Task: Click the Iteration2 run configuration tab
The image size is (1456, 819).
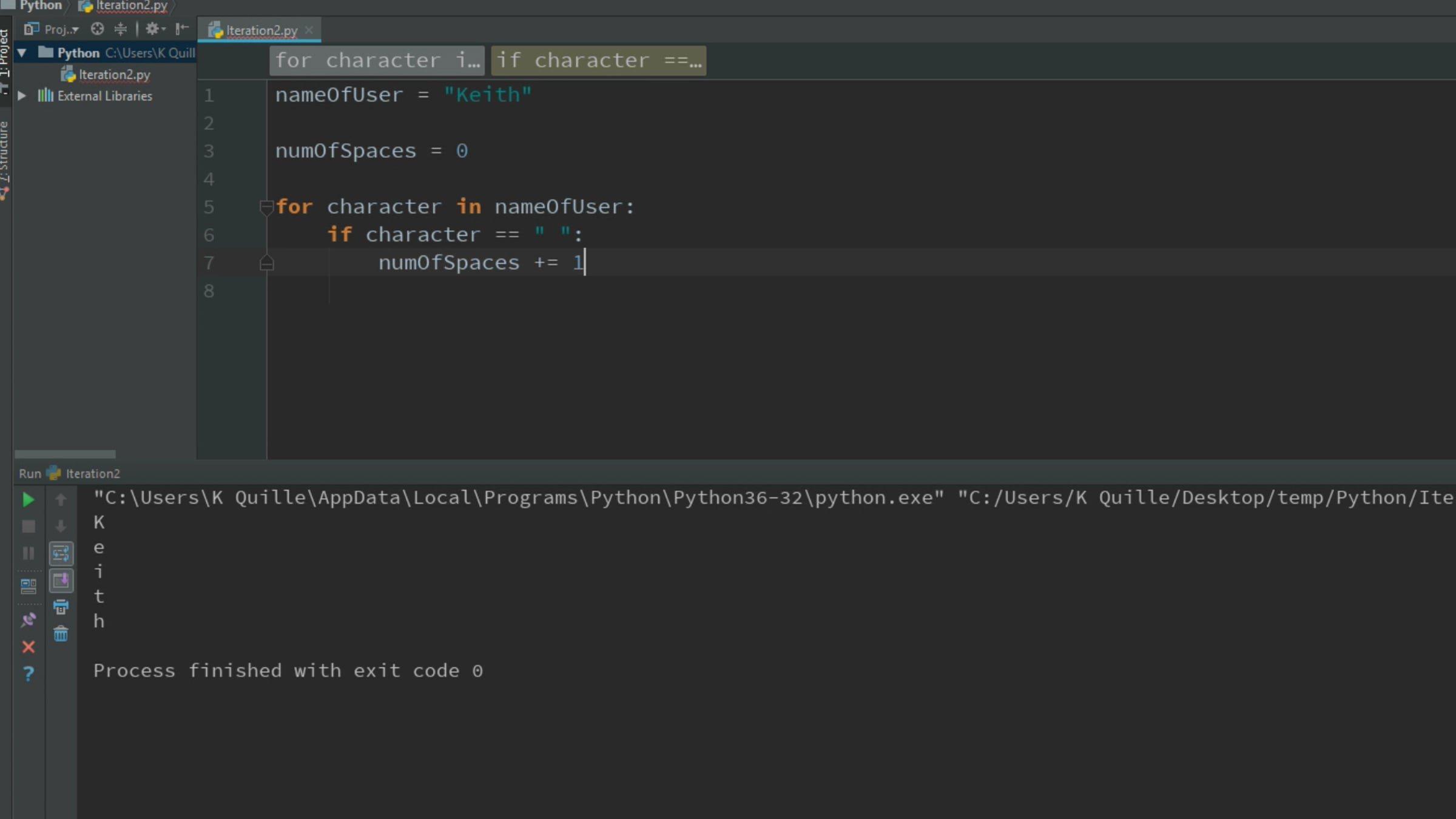Action: point(85,473)
